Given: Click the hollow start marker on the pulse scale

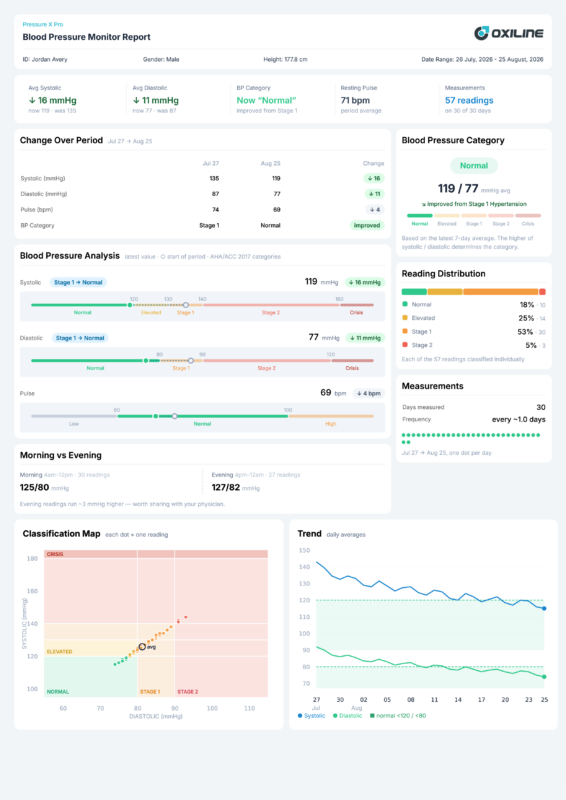Looking at the screenshot, I should [x=175, y=416].
